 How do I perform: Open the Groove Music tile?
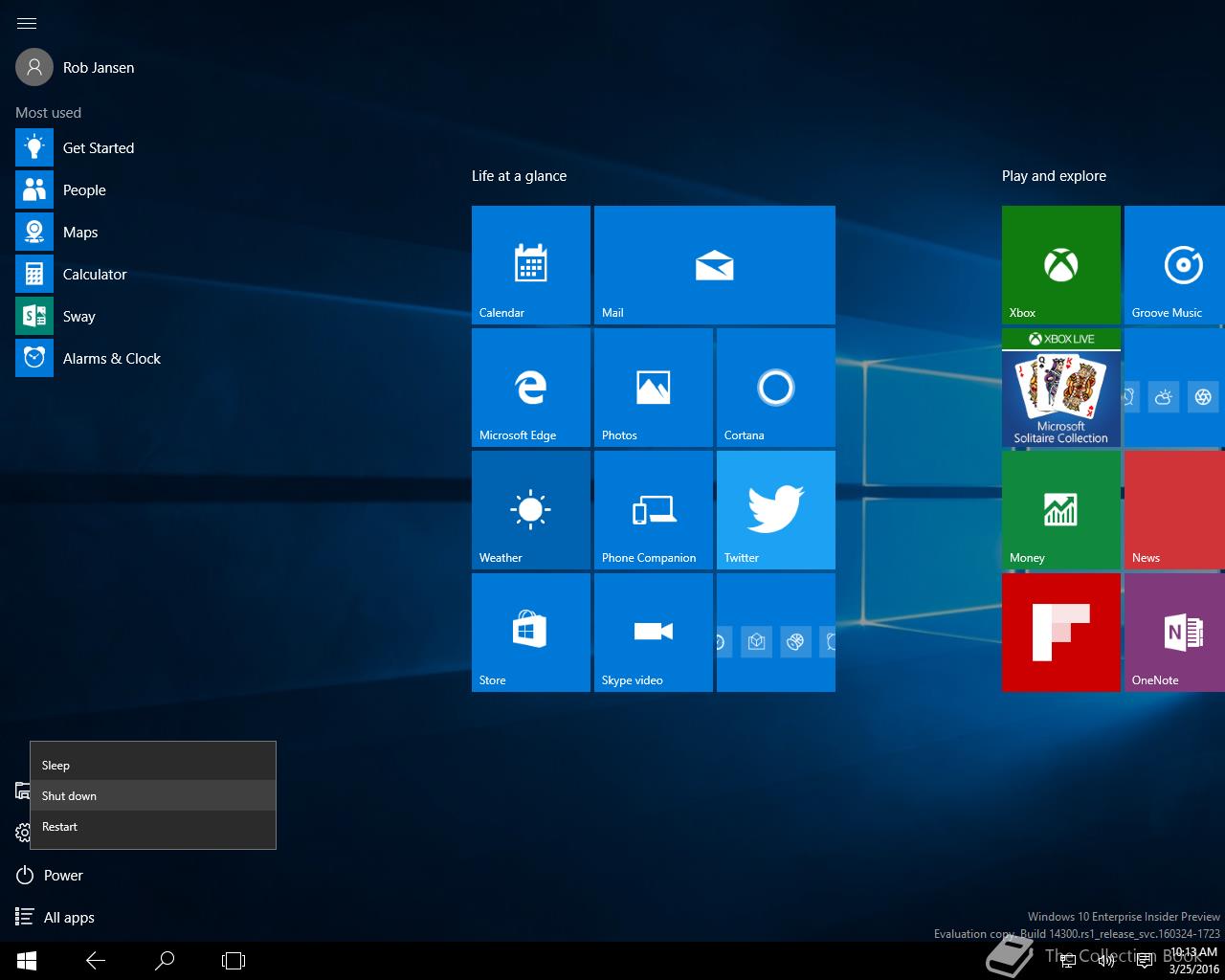tap(1175, 265)
